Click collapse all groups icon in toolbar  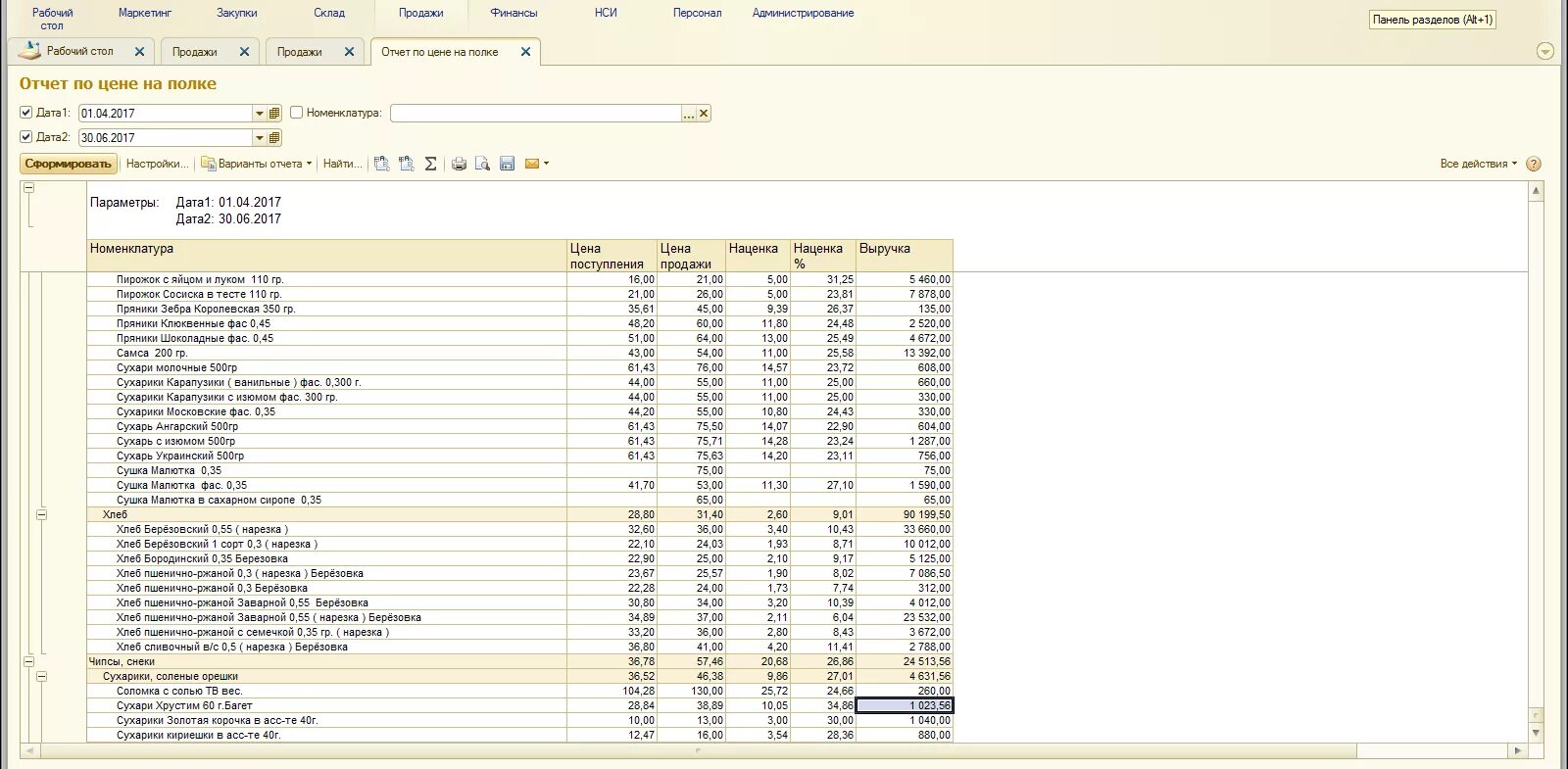click(x=407, y=164)
